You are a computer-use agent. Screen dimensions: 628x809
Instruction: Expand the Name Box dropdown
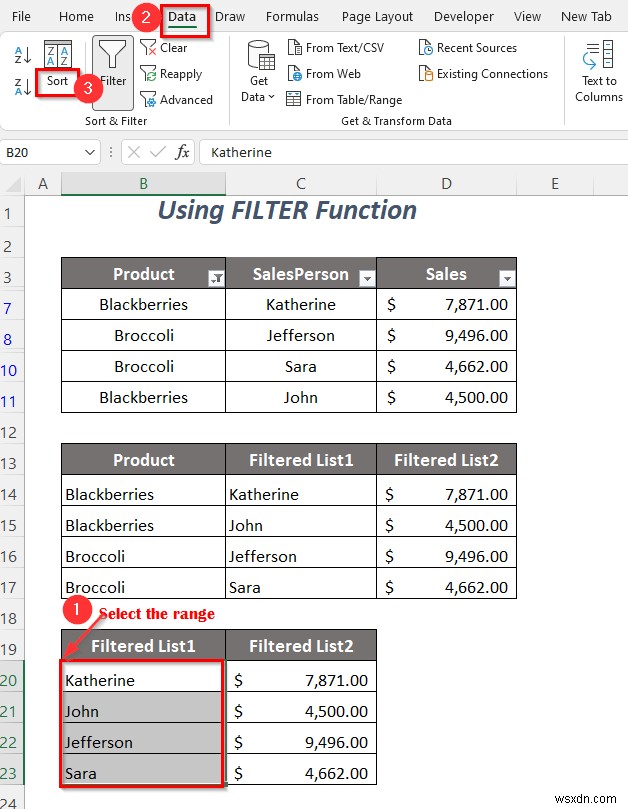90,152
